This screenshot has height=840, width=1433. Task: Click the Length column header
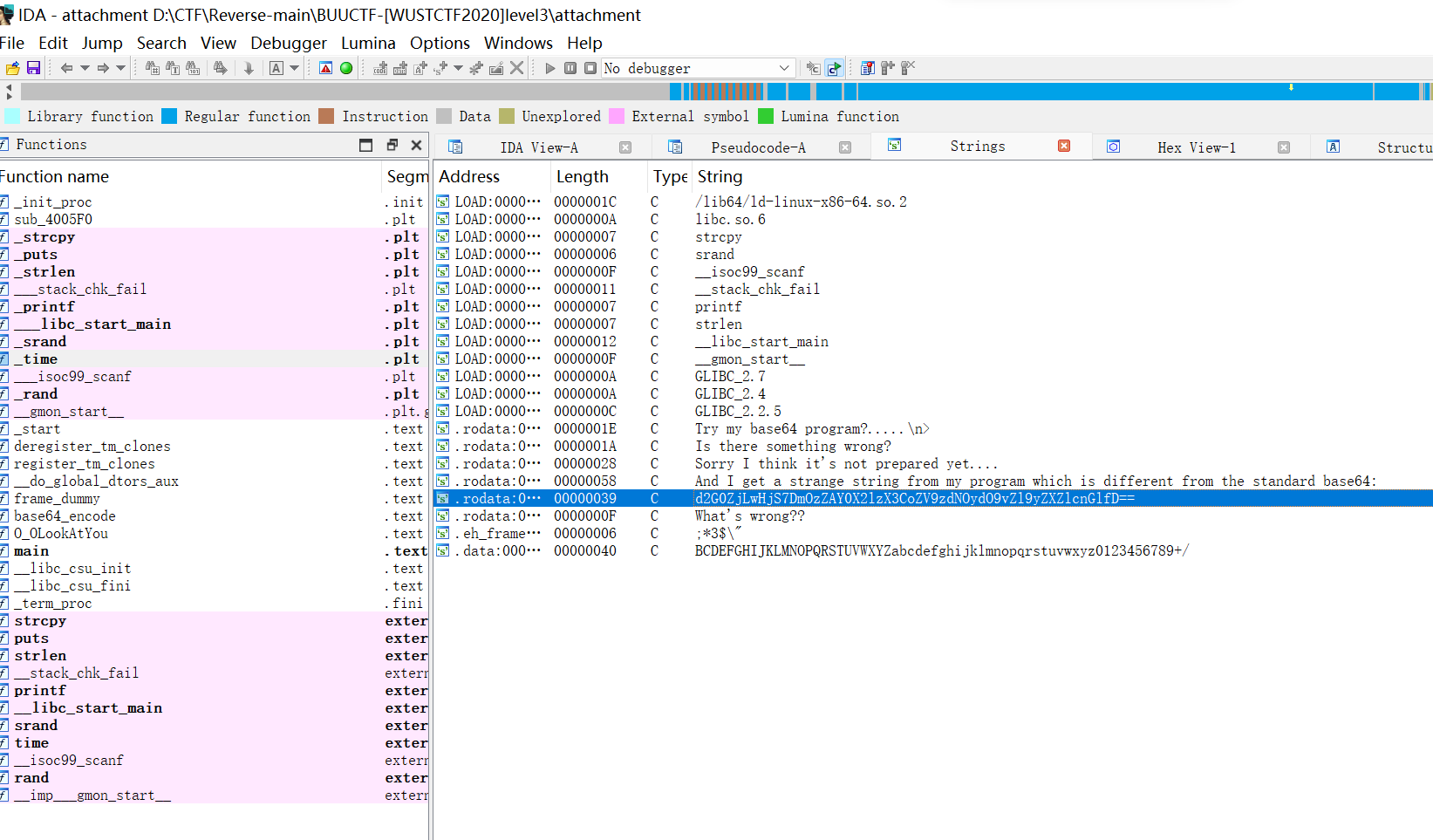pos(582,176)
